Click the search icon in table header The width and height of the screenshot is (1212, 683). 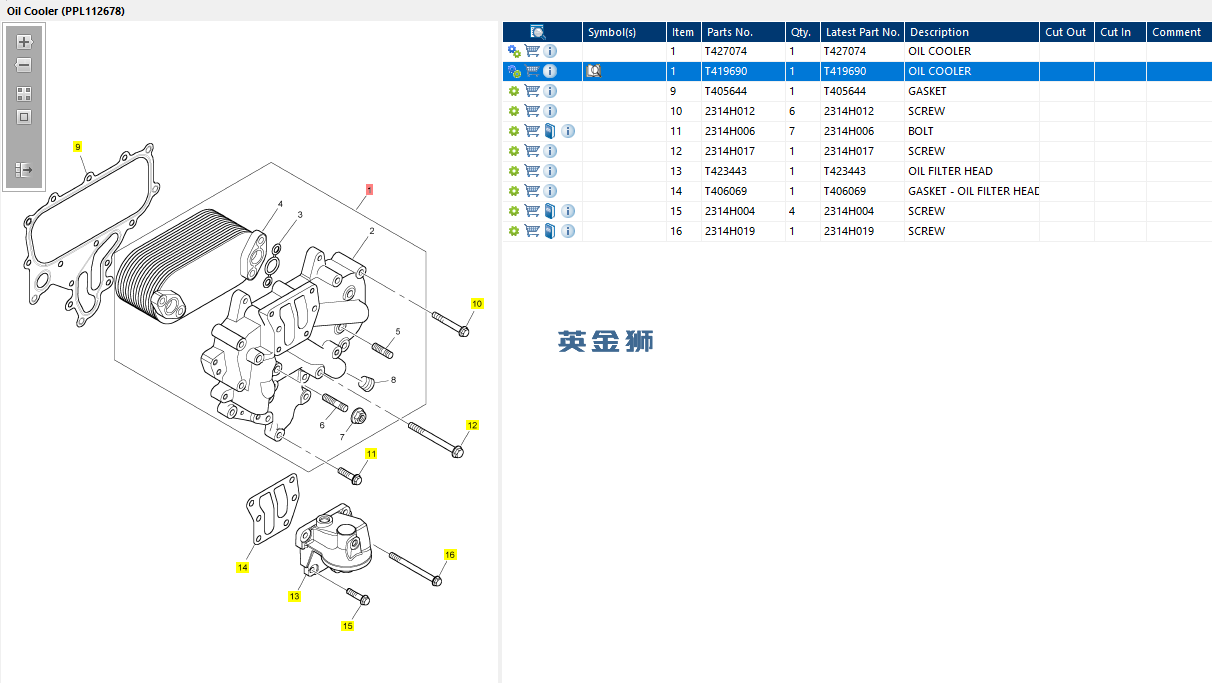[x=538, y=32]
